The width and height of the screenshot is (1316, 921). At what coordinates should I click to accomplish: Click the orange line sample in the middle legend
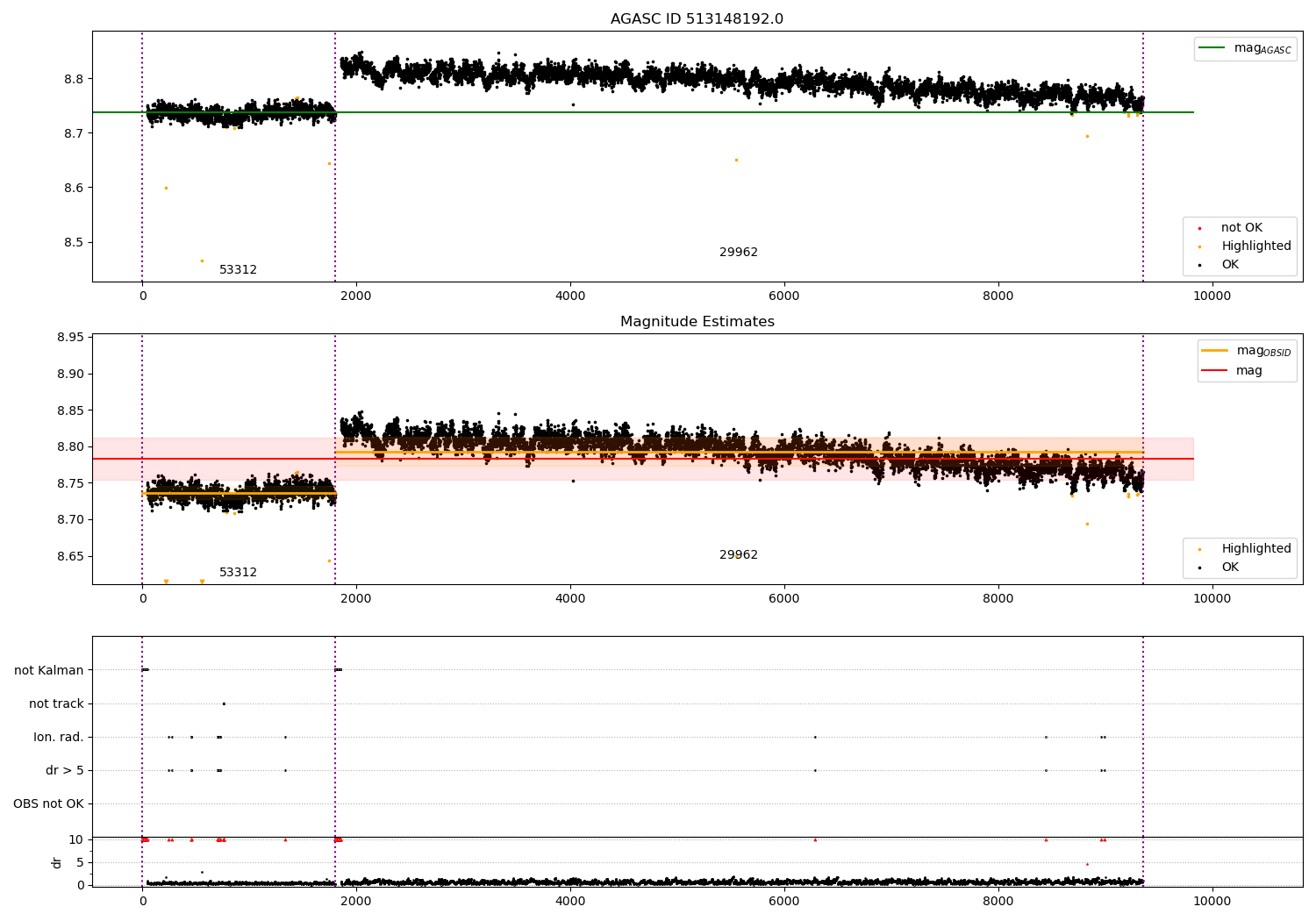[1215, 351]
